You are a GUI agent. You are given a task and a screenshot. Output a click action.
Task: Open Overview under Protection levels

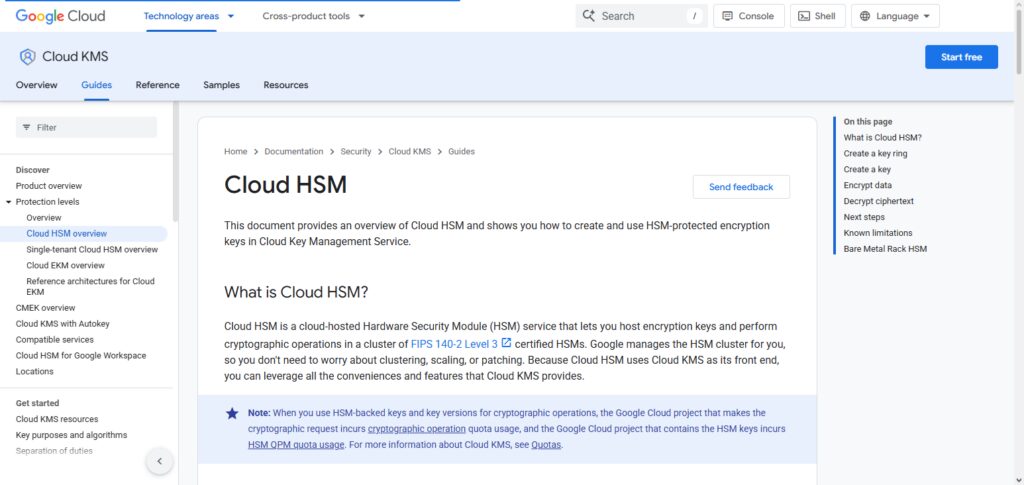pyautogui.click(x=44, y=218)
